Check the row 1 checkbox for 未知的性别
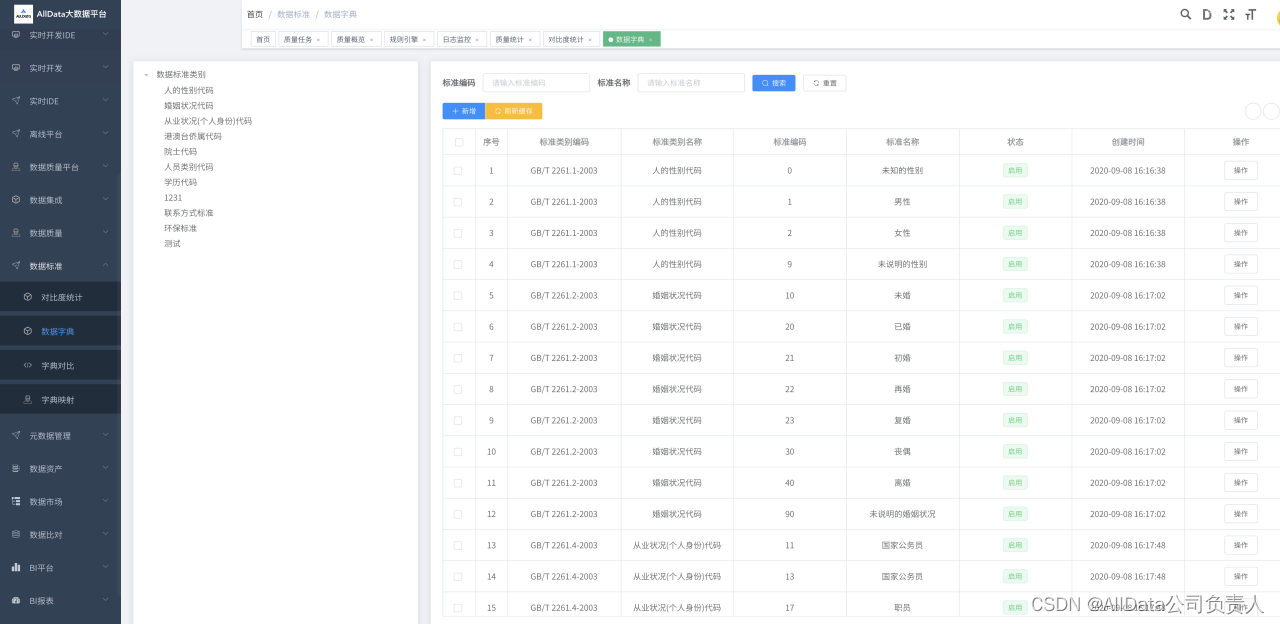This screenshot has width=1280, height=624. click(458, 171)
